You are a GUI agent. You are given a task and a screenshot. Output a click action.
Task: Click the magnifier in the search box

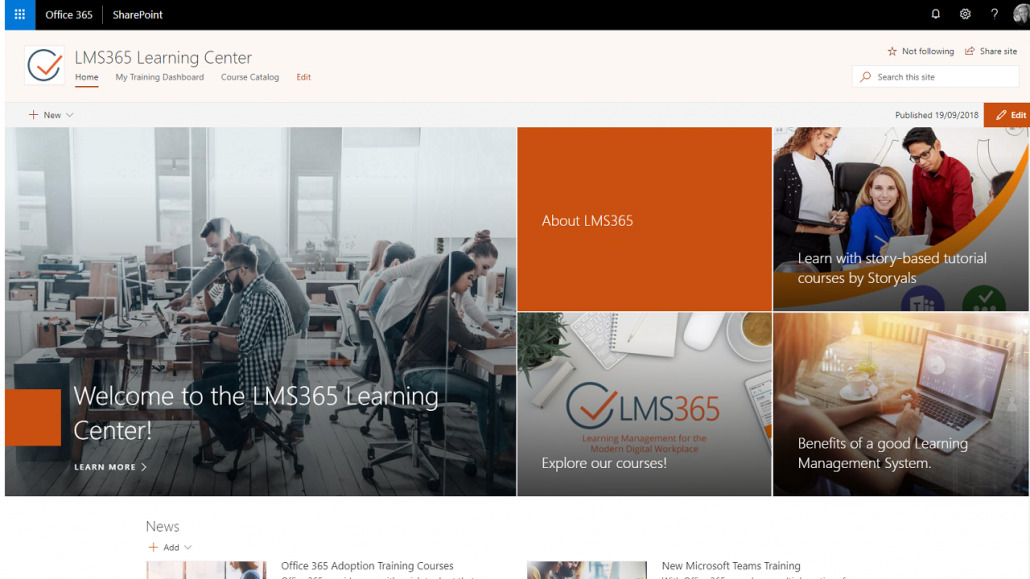point(868,76)
